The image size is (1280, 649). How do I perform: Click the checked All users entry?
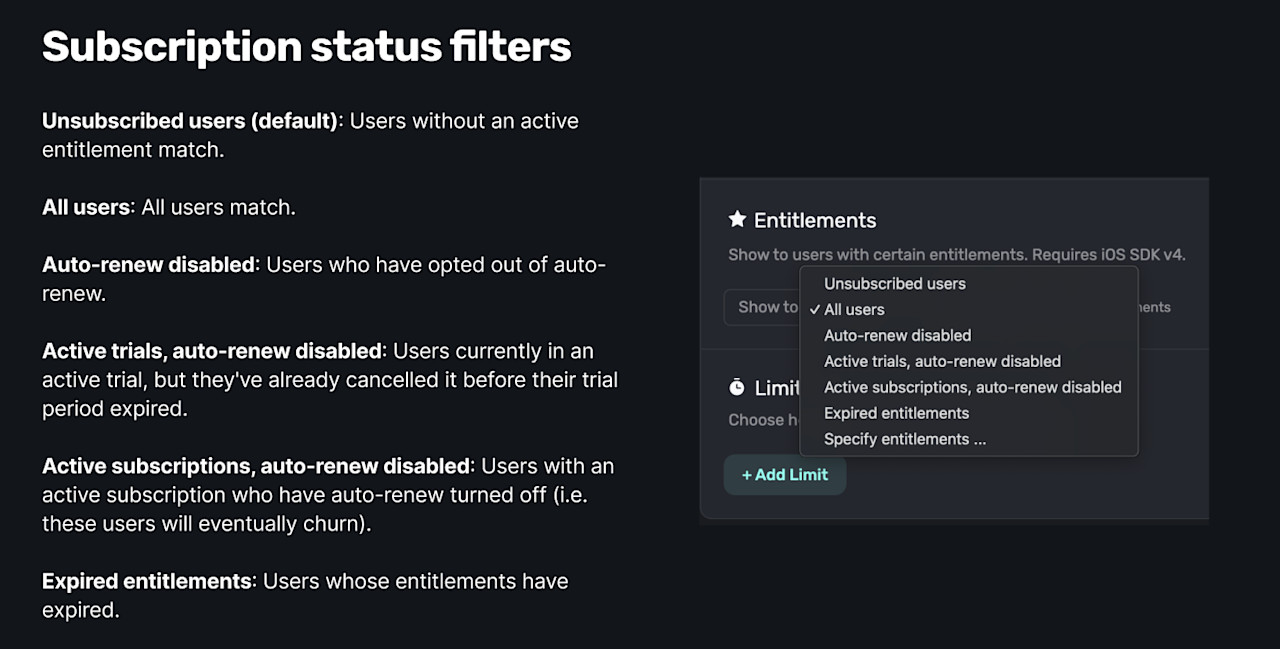coord(853,309)
